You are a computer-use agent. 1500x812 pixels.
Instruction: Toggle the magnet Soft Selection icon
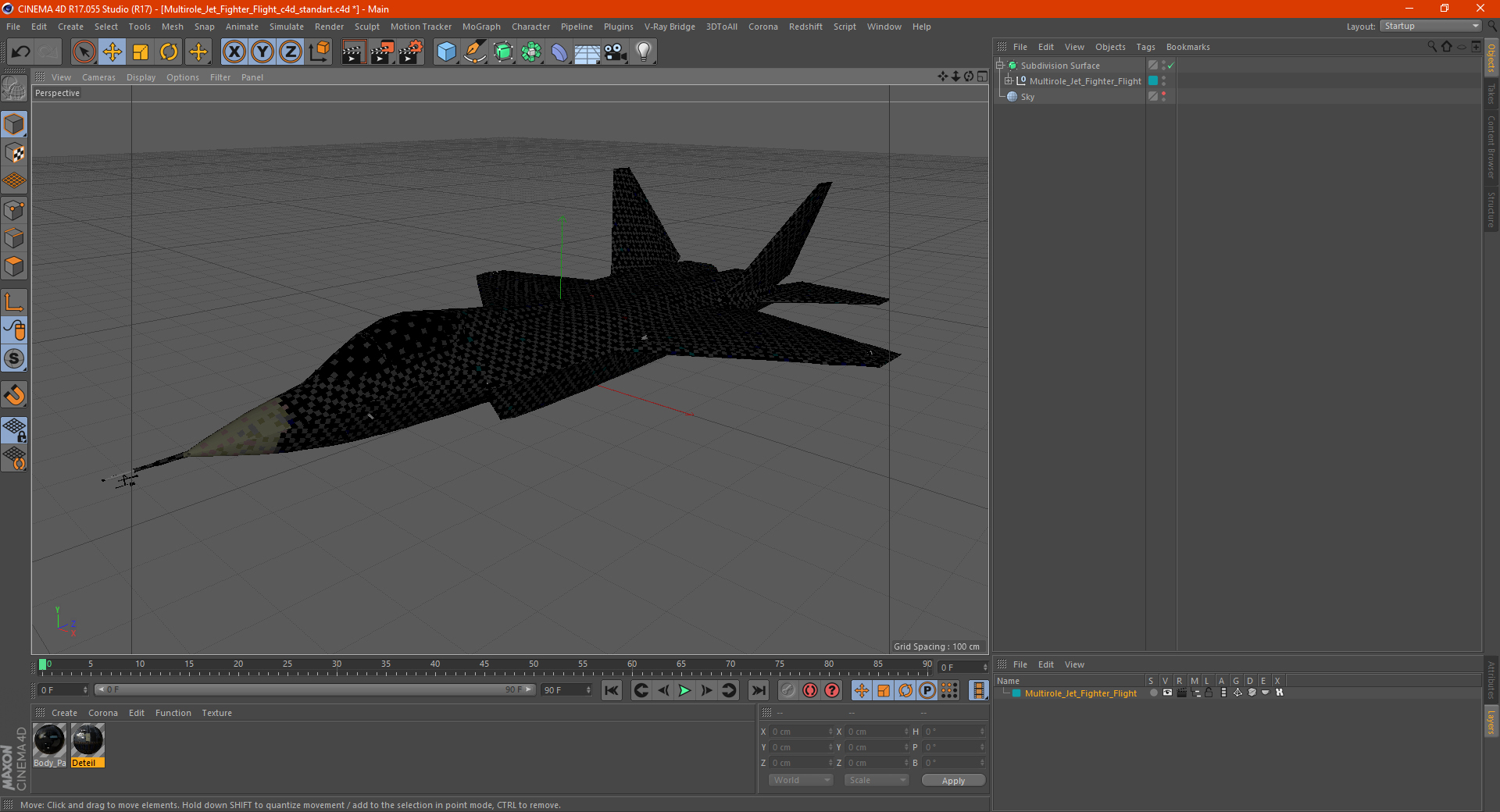(15, 395)
